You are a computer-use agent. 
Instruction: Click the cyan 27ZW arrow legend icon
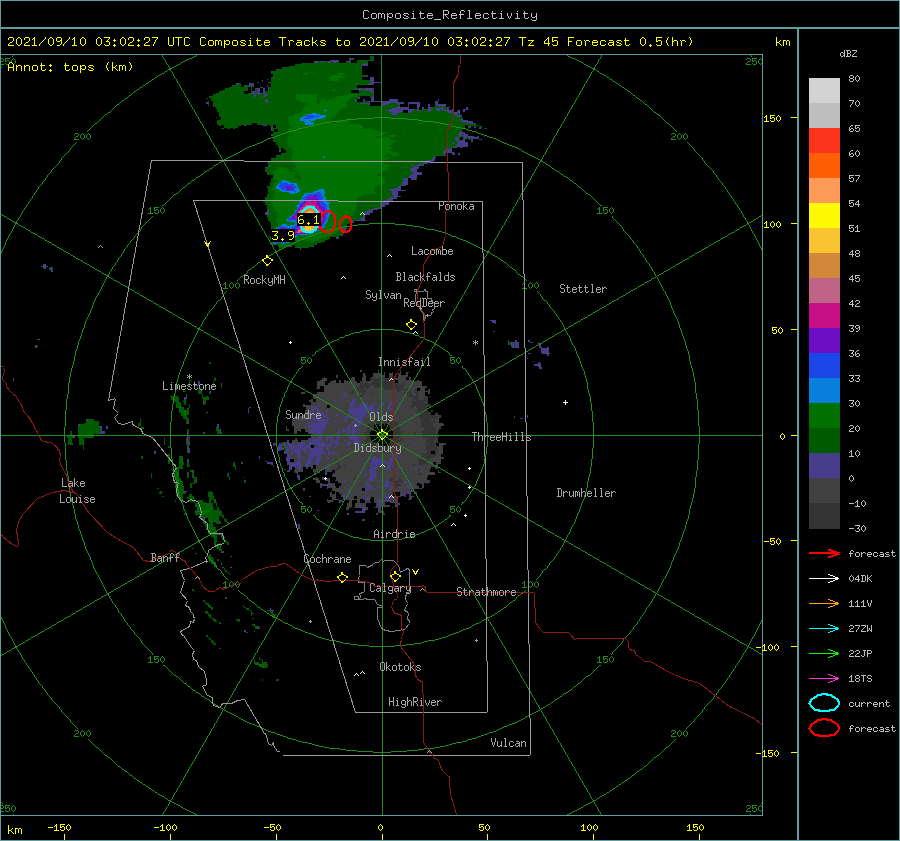pos(824,629)
